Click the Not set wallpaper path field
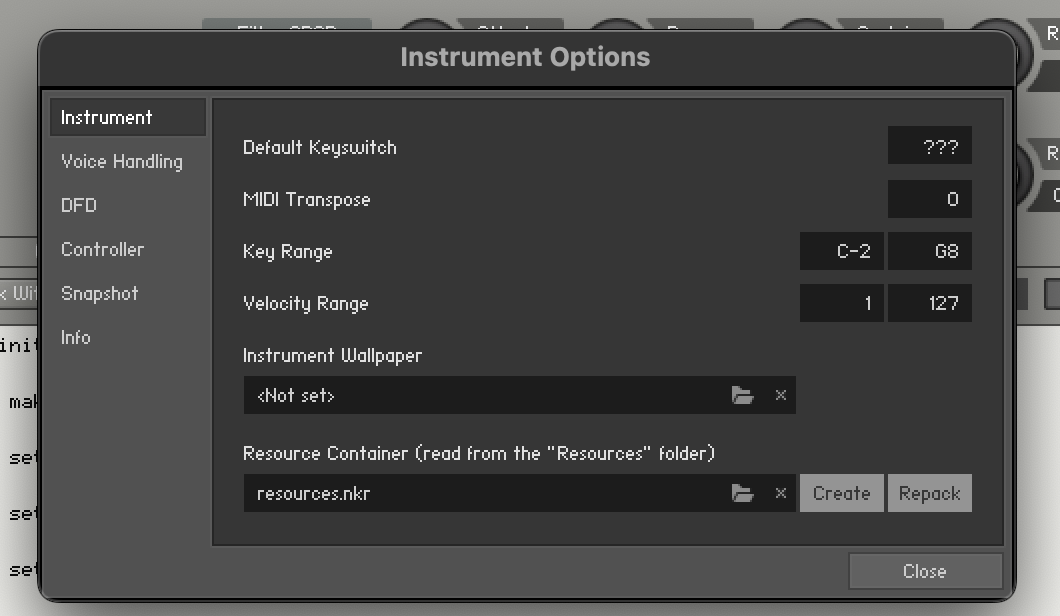The width and height of the screenshot is (1060, 616). click(x=487, y=395)
